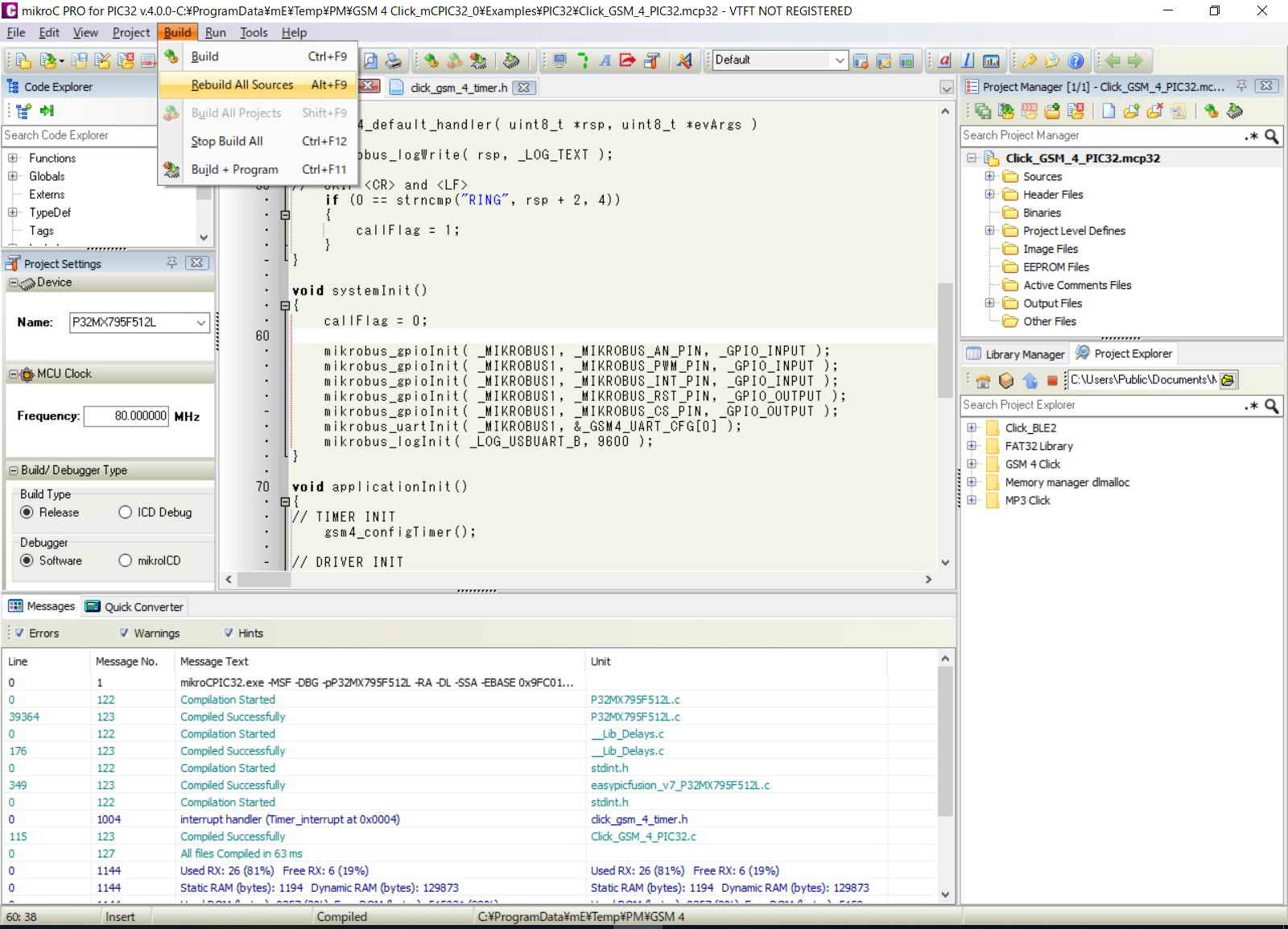Close the click_gsm_4_timer.h tab

click(524, 88)
